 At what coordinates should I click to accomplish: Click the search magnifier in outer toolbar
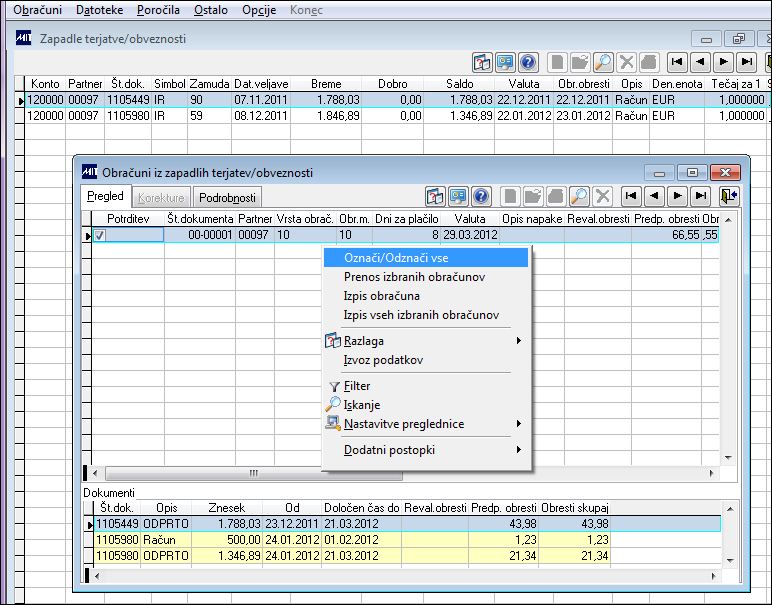[x=603, y=63]
